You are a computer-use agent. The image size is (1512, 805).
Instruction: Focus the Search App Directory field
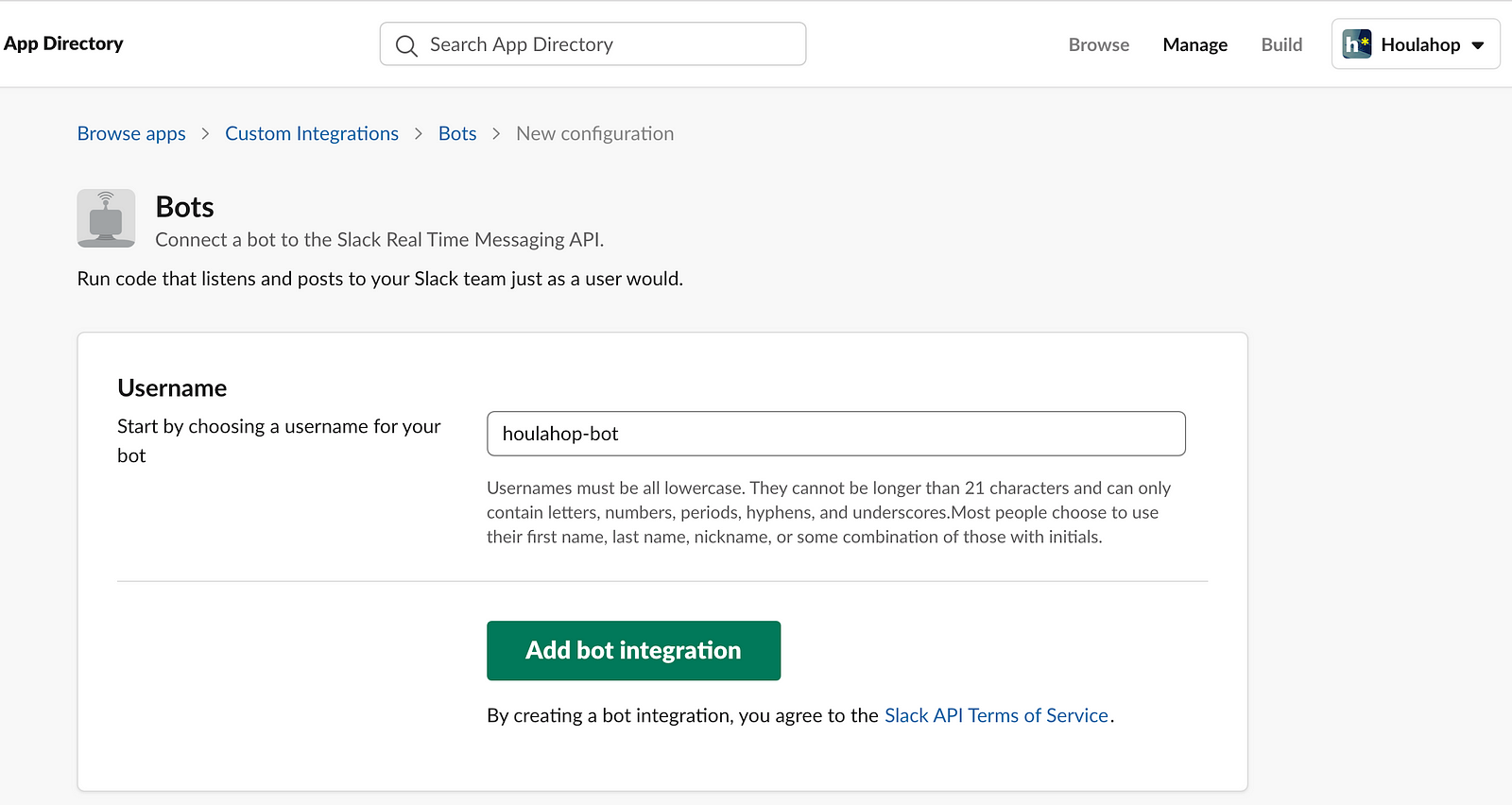point(593,44)
